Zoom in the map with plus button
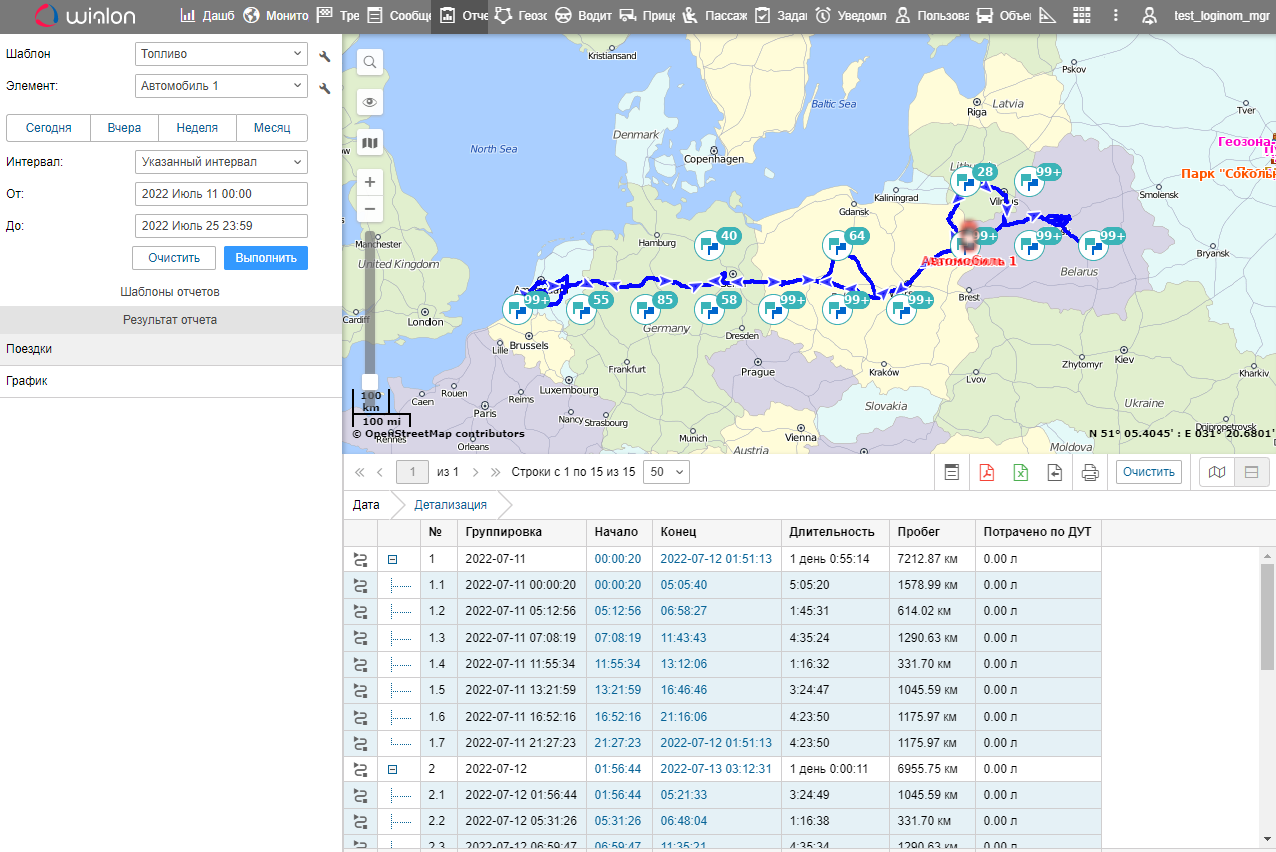Viewport: 1276px width, 852px height. pos(370,182)
